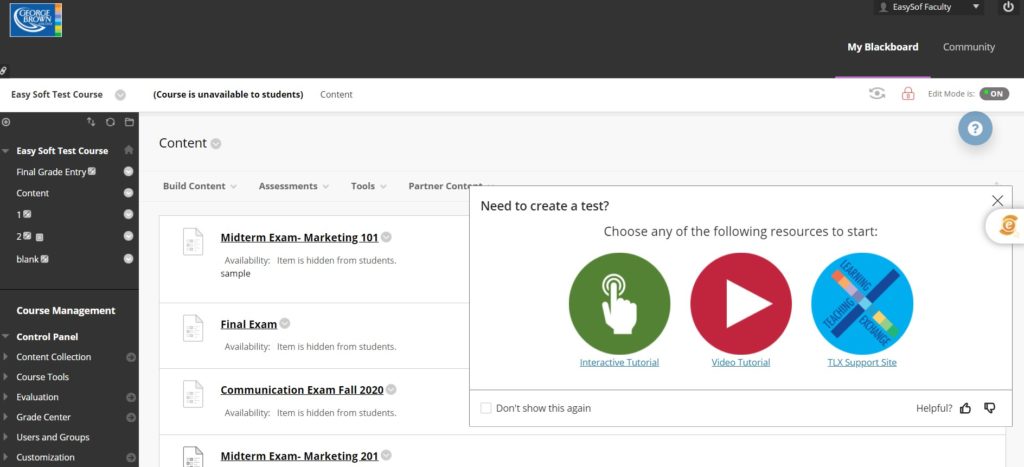Click the thumbs down icon
1024x467 pixels.
pos(989,408)
